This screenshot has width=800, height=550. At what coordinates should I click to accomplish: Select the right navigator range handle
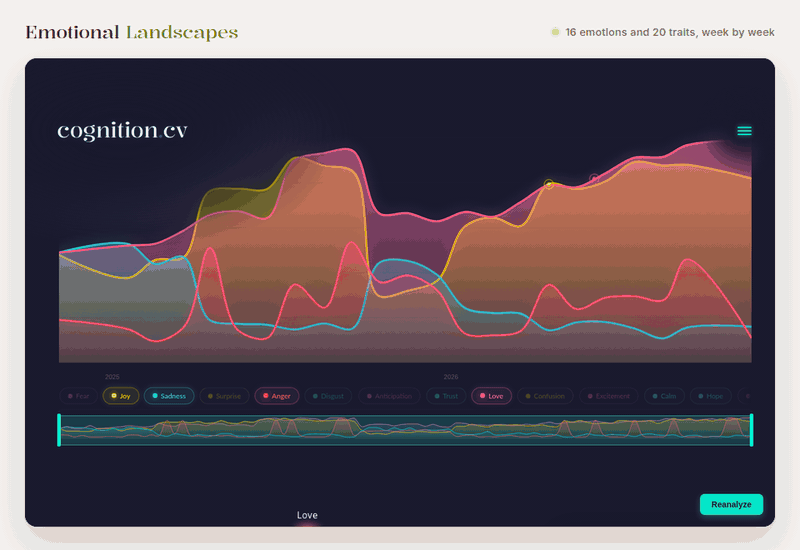751,430
